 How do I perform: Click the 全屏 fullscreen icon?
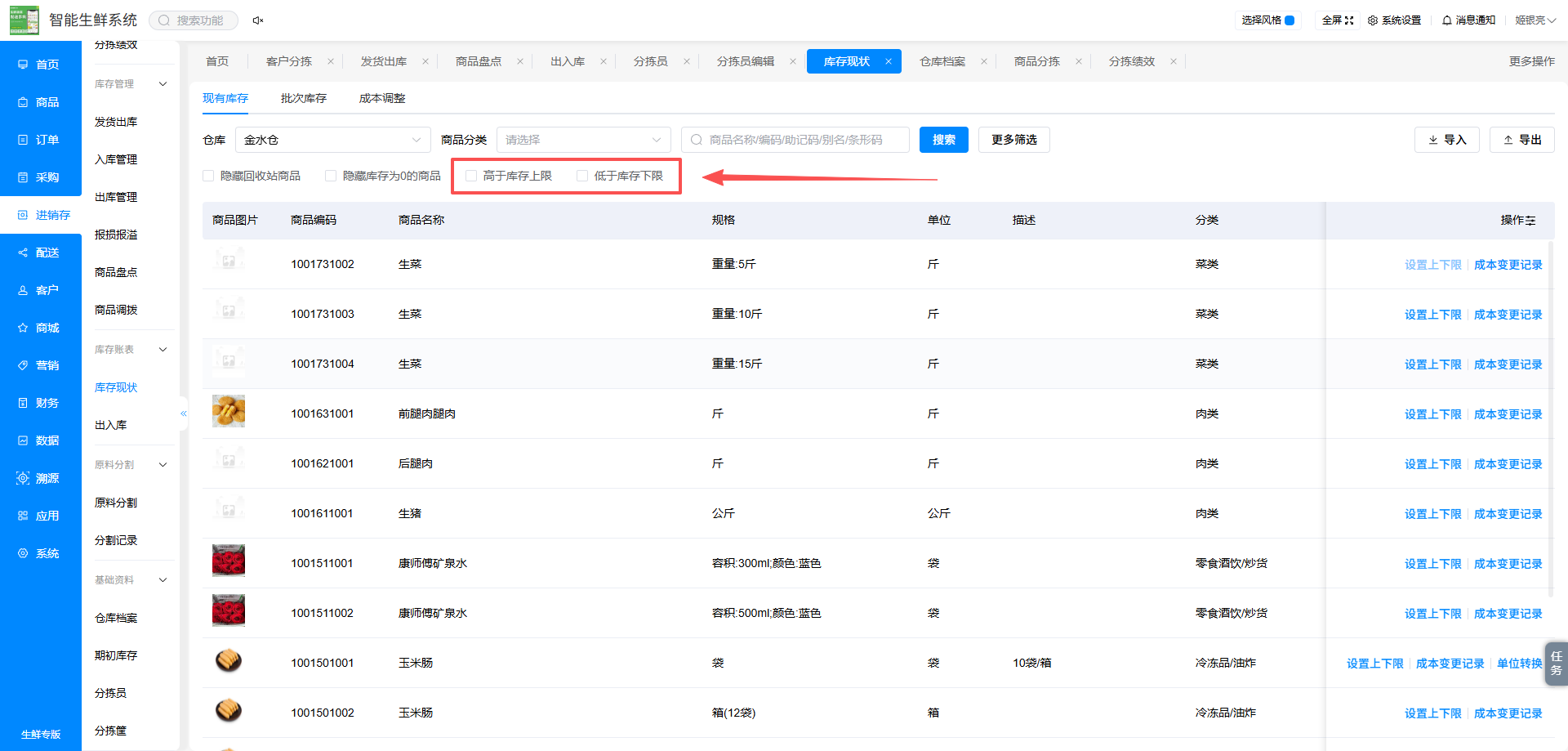click(1349, 20)
